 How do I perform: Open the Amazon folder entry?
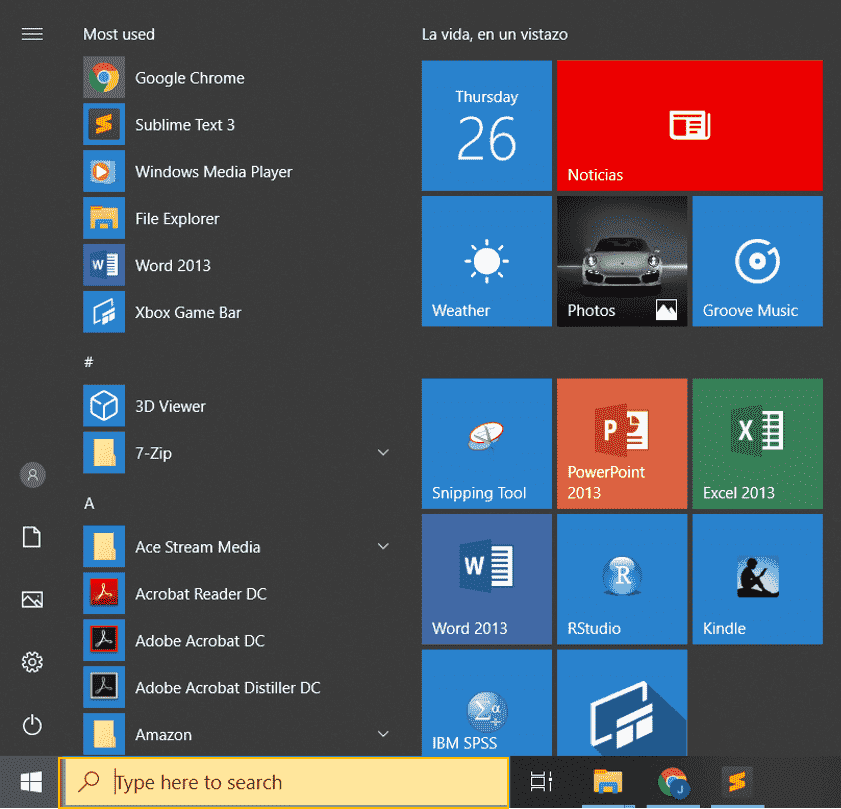pos(239,734)
